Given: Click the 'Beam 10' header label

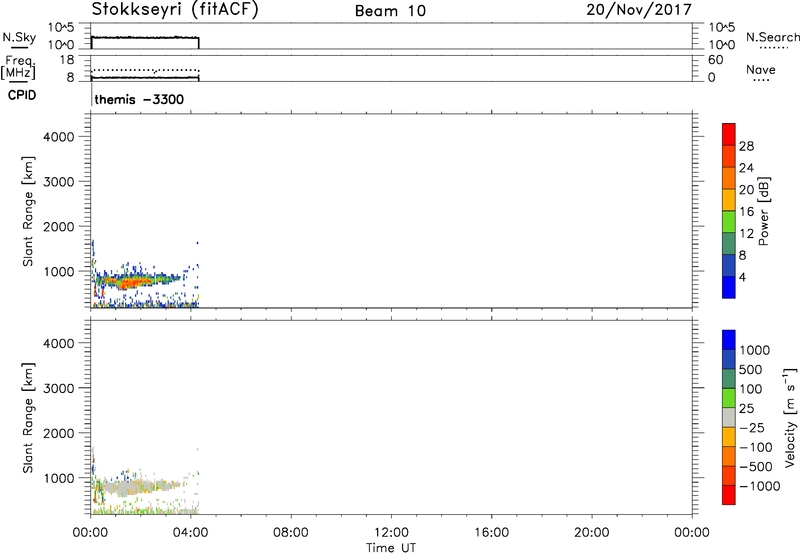Looking at the screenshot, I should tap(390, 11).
